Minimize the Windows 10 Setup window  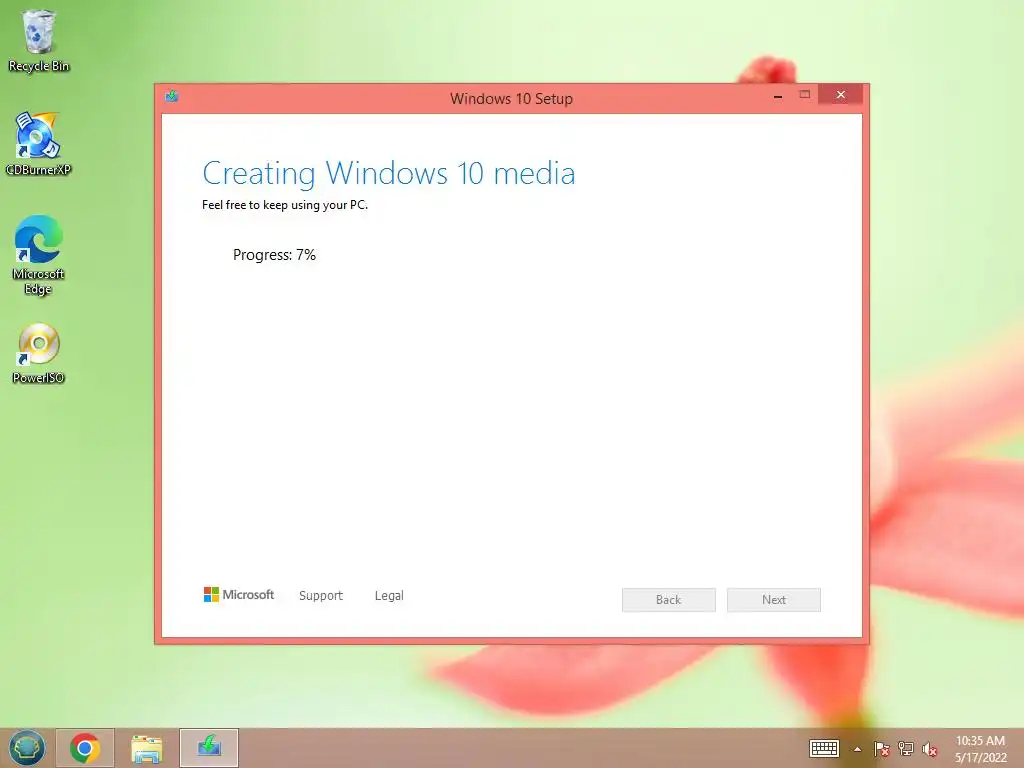click(x=778, y=96)
